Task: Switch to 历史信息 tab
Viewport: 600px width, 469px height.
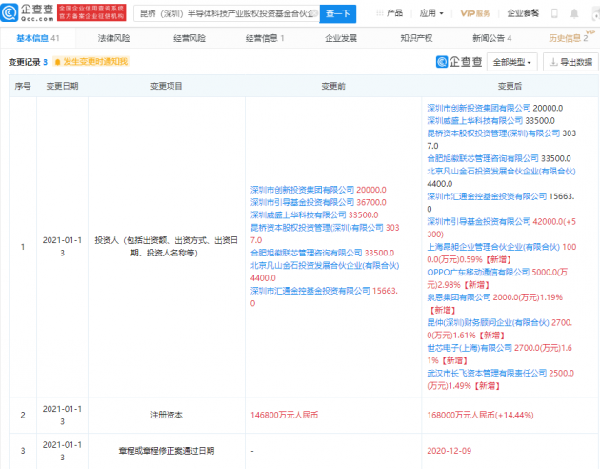Action: click(x=568, y=38)
